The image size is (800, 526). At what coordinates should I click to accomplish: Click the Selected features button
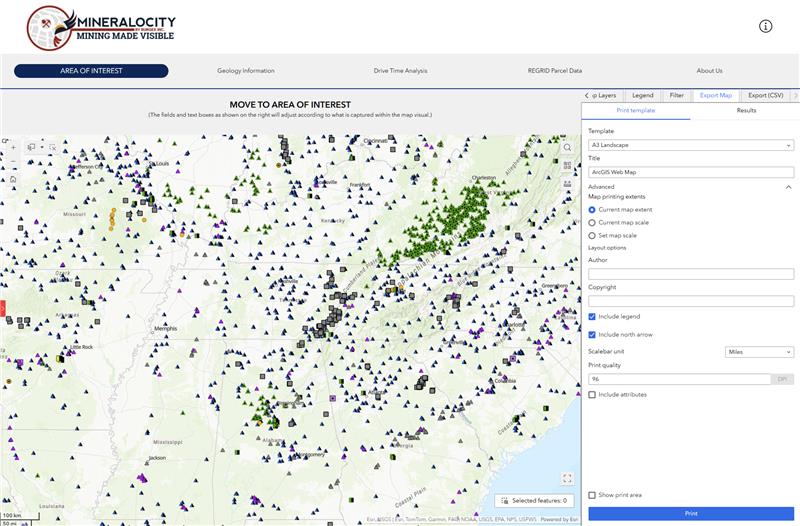(x=534, y=500)
